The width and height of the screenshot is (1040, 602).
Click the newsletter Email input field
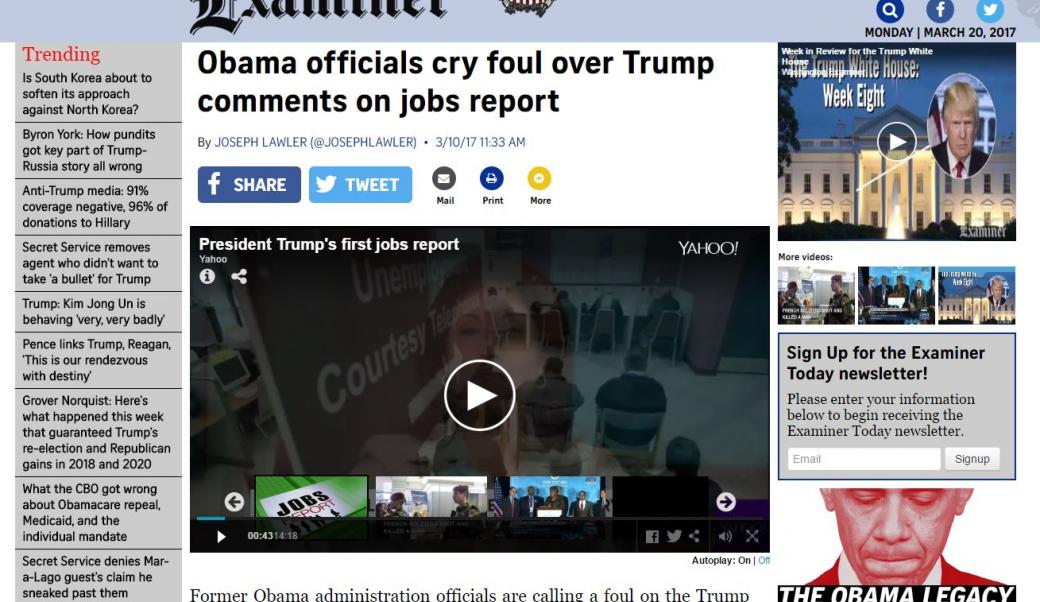coord(864,459)
